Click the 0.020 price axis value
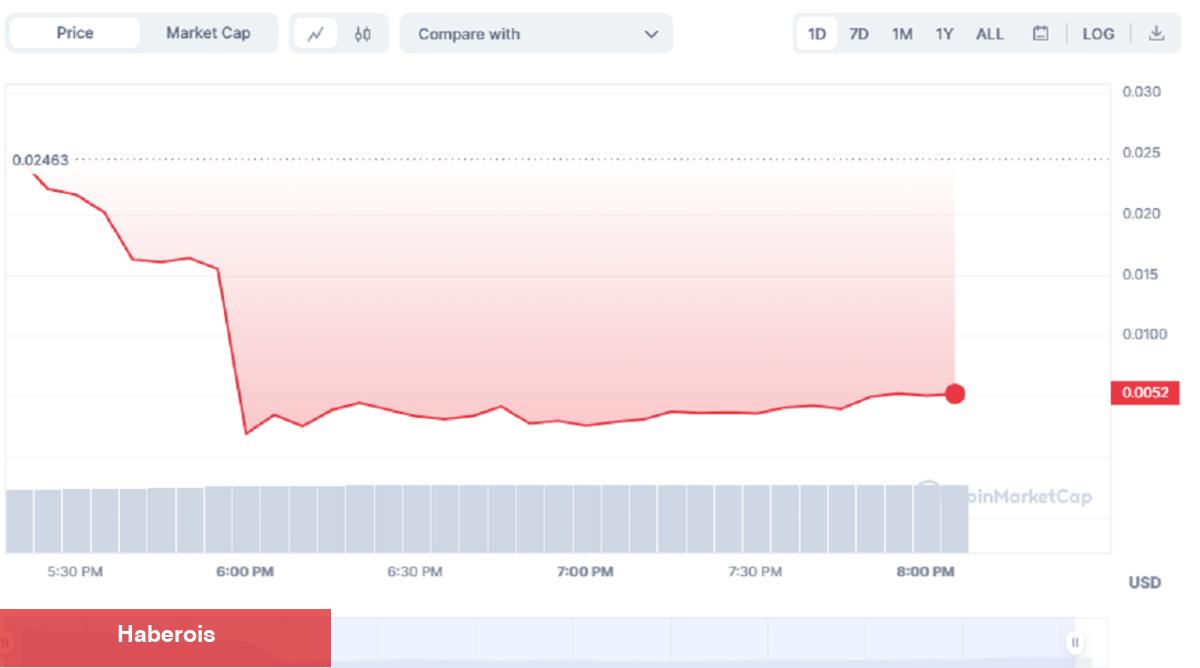 coord(1141,213)
